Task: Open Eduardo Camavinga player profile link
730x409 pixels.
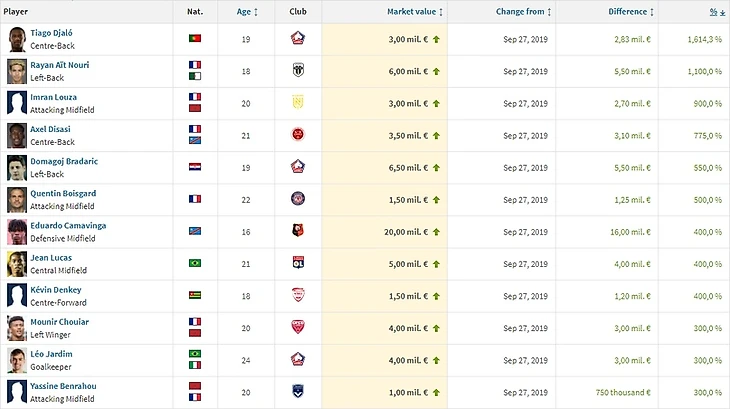Action: pos(68,225)
